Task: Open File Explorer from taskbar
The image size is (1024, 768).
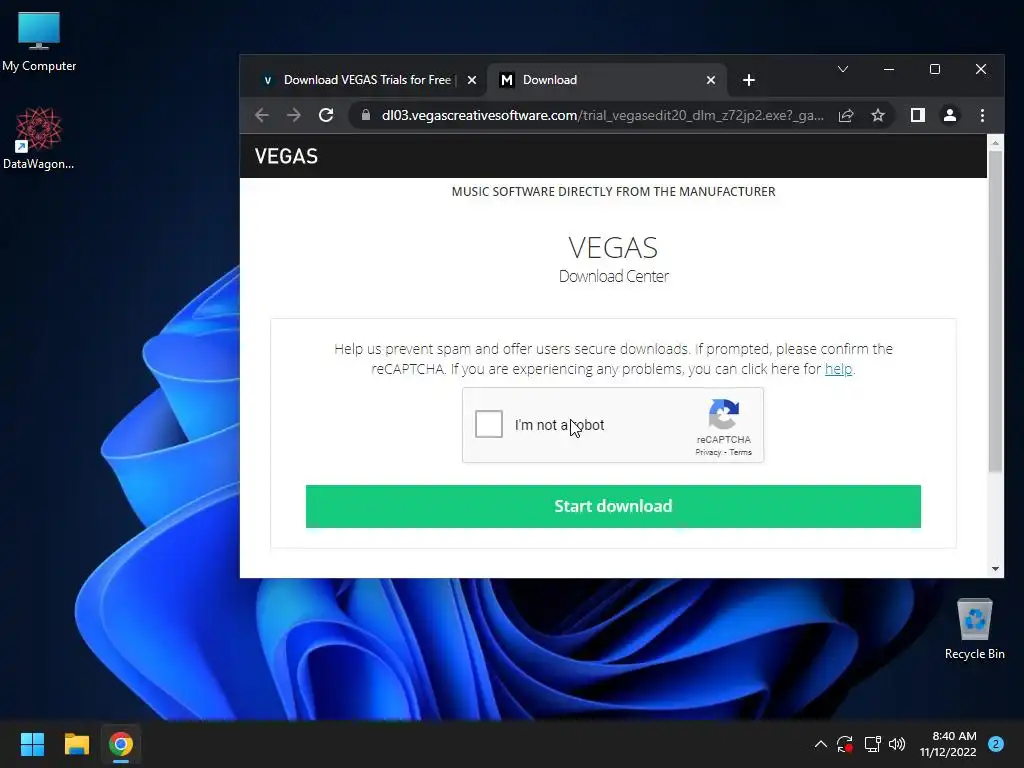Action: coord(76,744)
